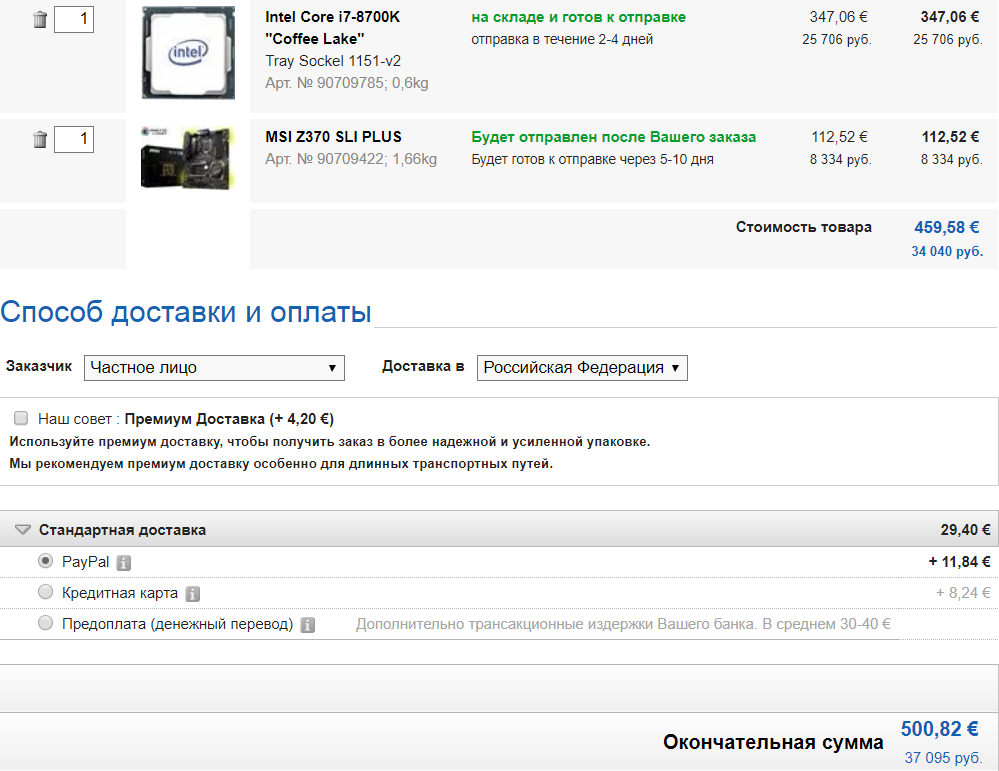The image size is (999, 771).
Task: Click отправка в течение 2-4 дней text
Action: (x=562, y=40)
